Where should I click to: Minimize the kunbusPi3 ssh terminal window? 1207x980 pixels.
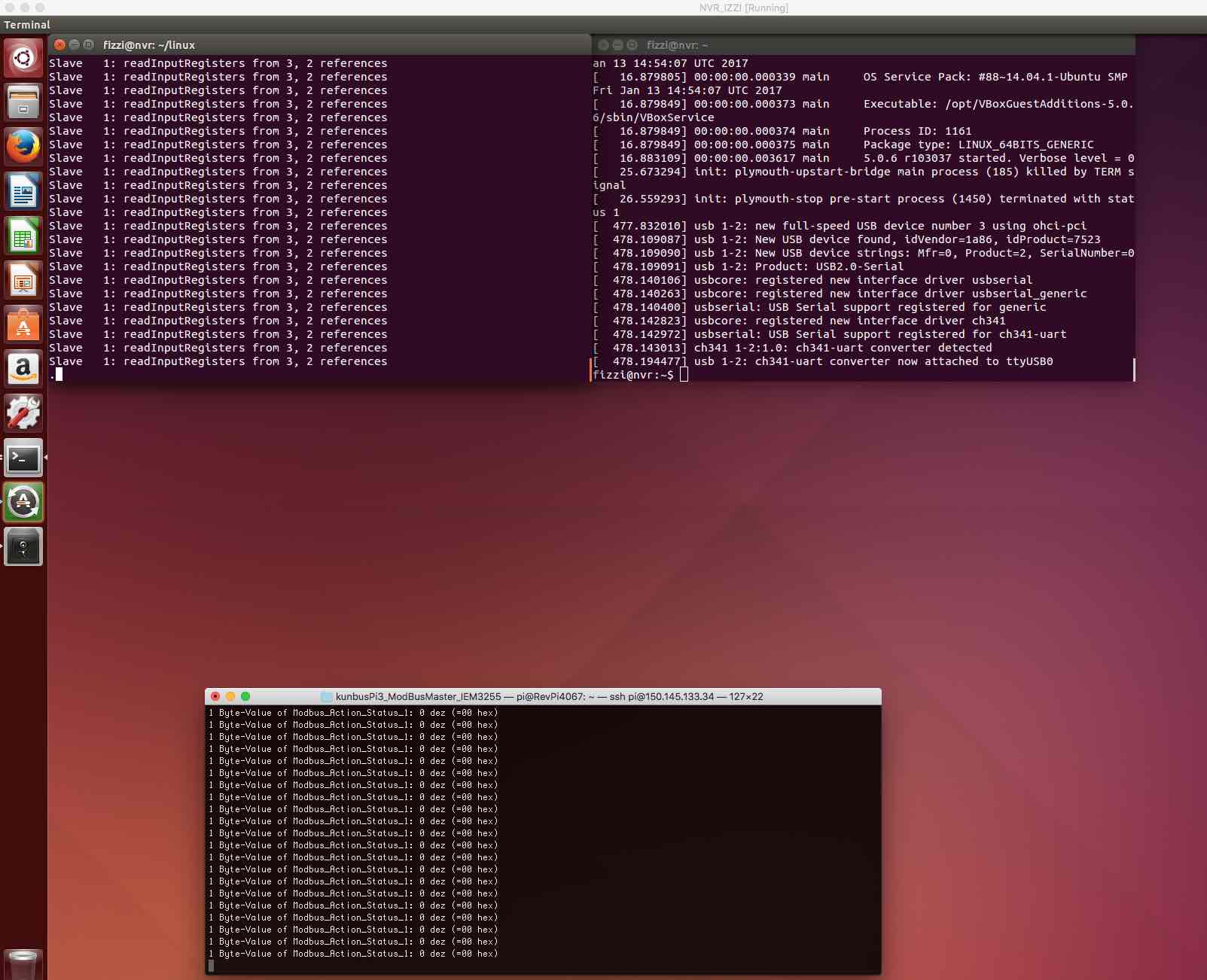point(230,696)
